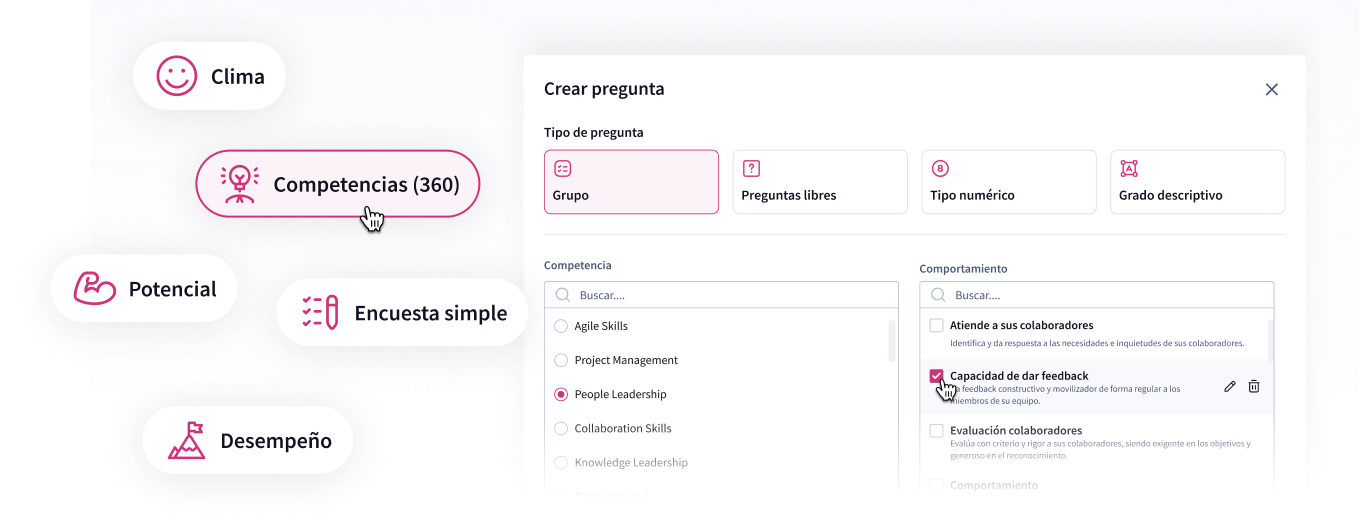Image resolution: width=1360 pixels, height=524 pixels.
Task: Click the flexed arm Potencial icon
Action: point(95,289)
